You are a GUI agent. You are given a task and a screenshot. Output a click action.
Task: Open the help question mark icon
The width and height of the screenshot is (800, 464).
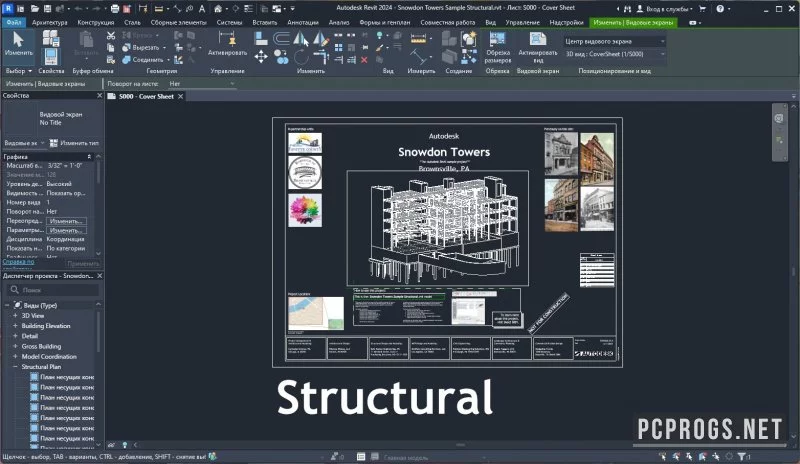point(720,9)
